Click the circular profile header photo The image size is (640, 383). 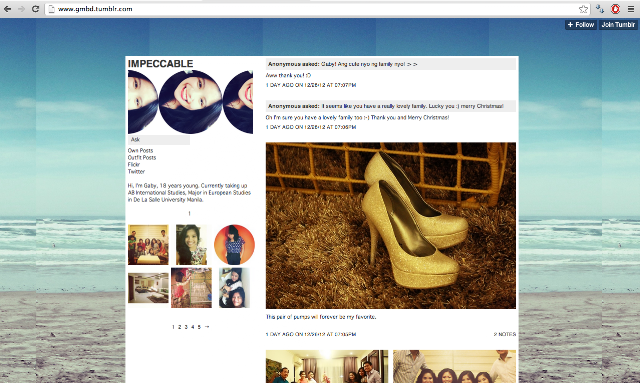190,102
